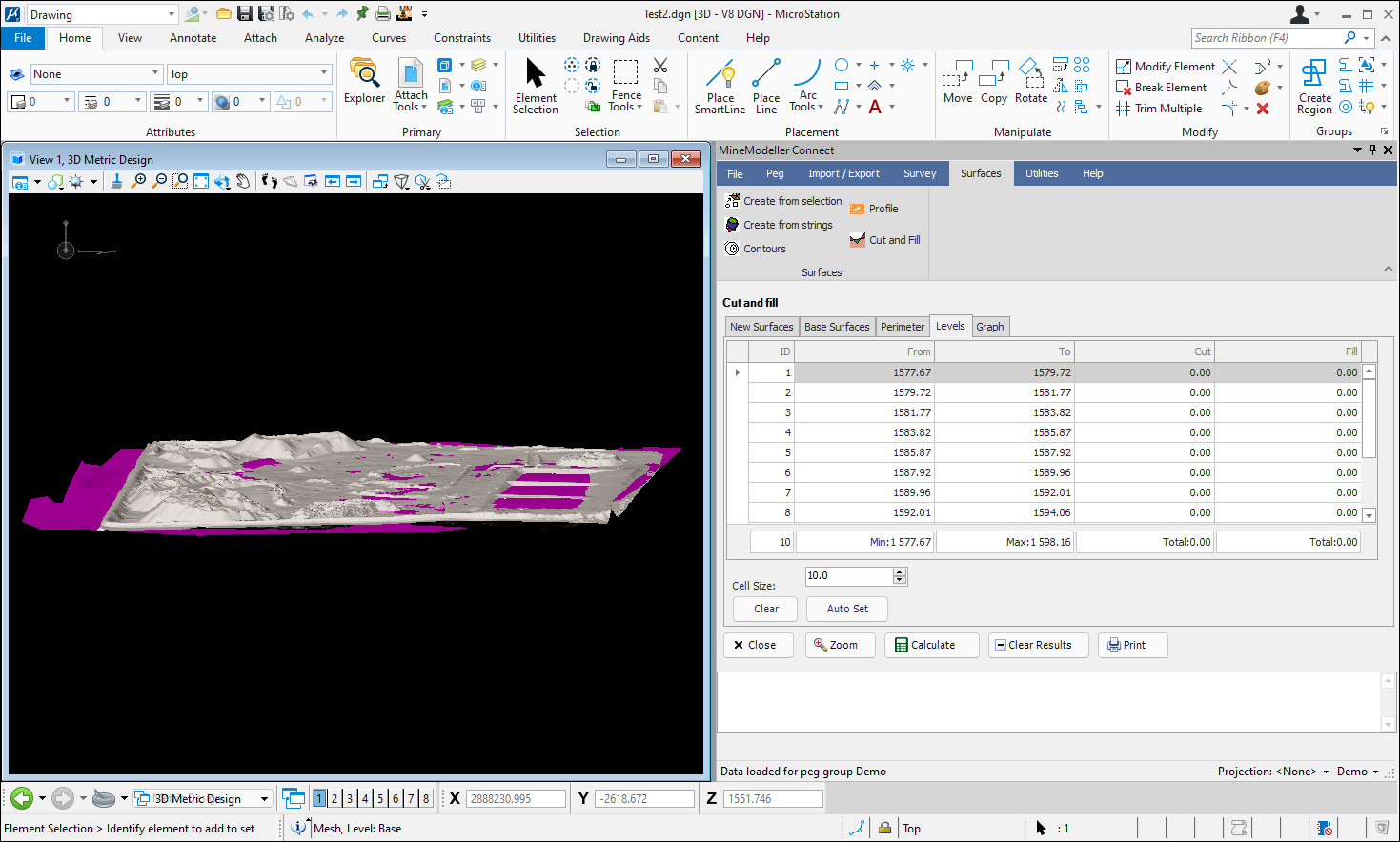Switch to the Import / Export tab

(843, 173)
